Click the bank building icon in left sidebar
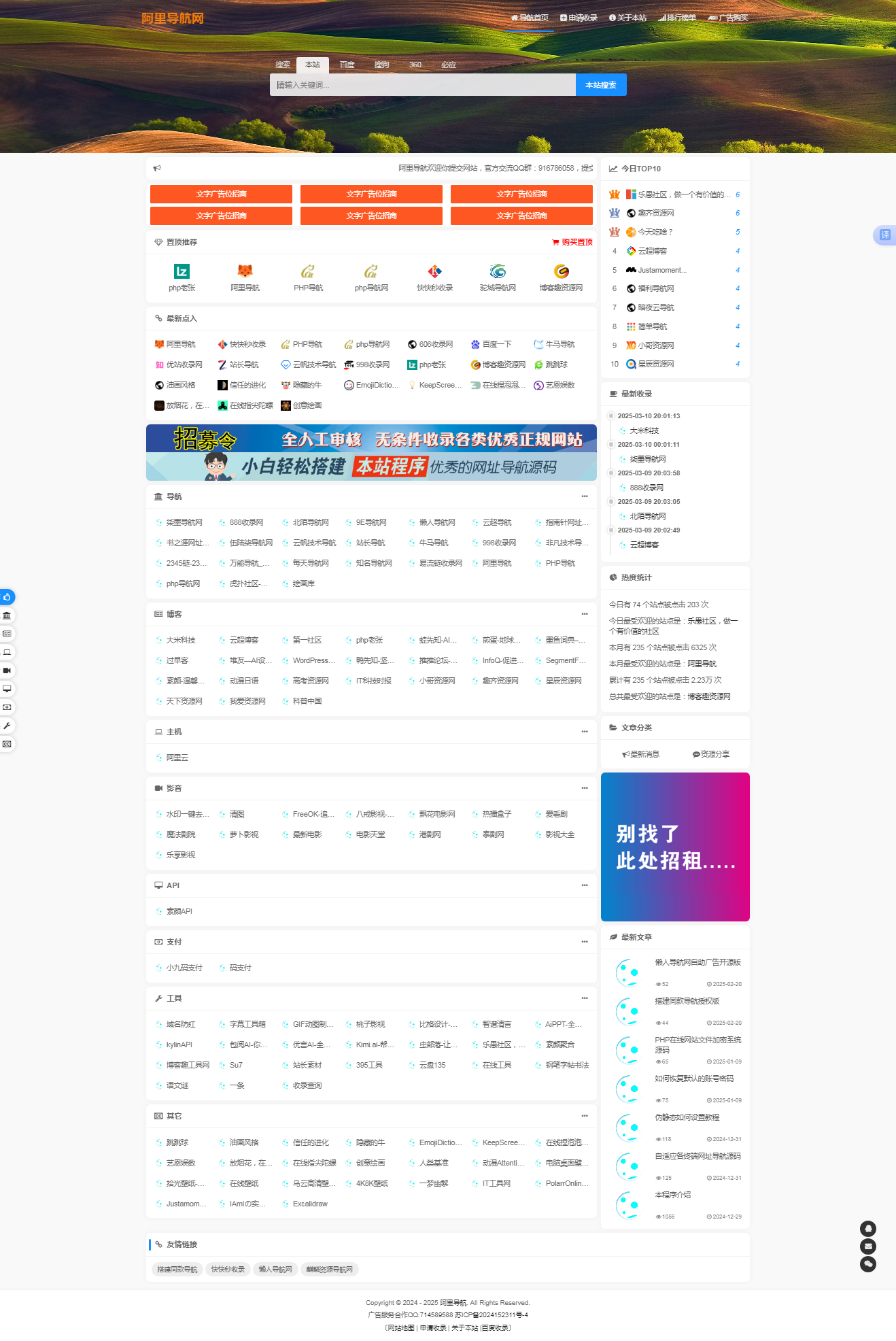Viewport: 896px width, 1341px height. (x=7, y=615)
